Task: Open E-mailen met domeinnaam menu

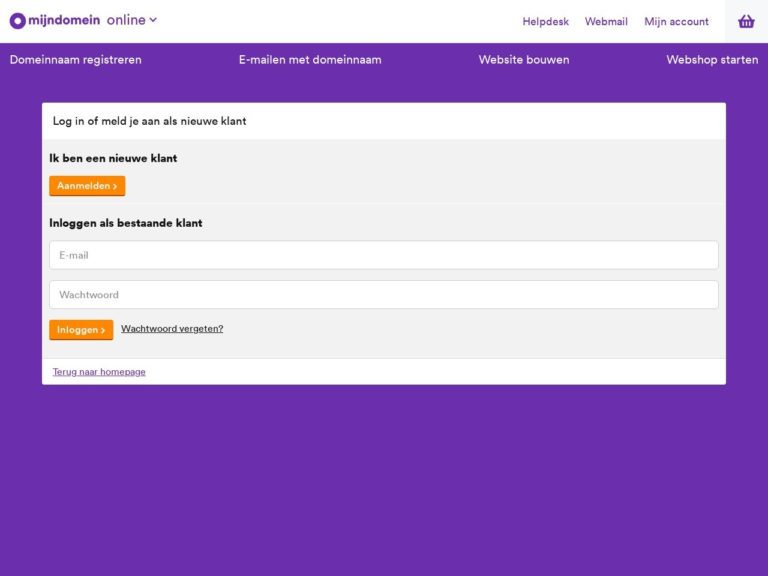Action: tap(310, 60)
